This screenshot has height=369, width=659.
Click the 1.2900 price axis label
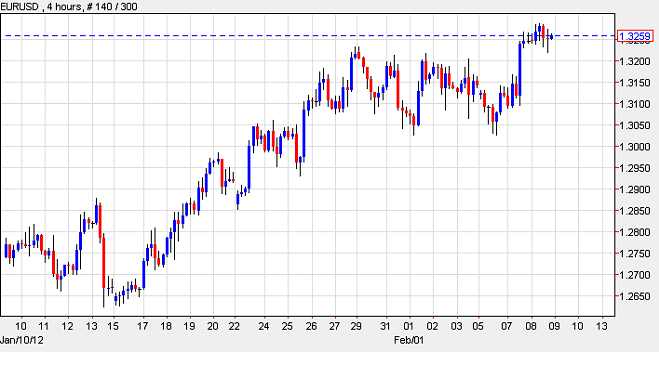(635, 190)
